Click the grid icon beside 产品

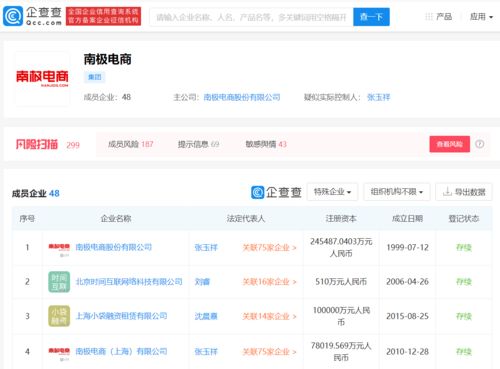coord(429,16)
